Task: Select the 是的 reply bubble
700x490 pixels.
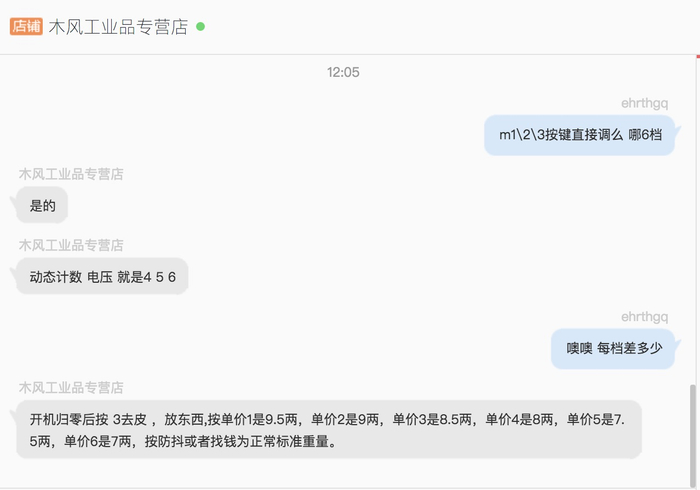Action: [42, 206]
